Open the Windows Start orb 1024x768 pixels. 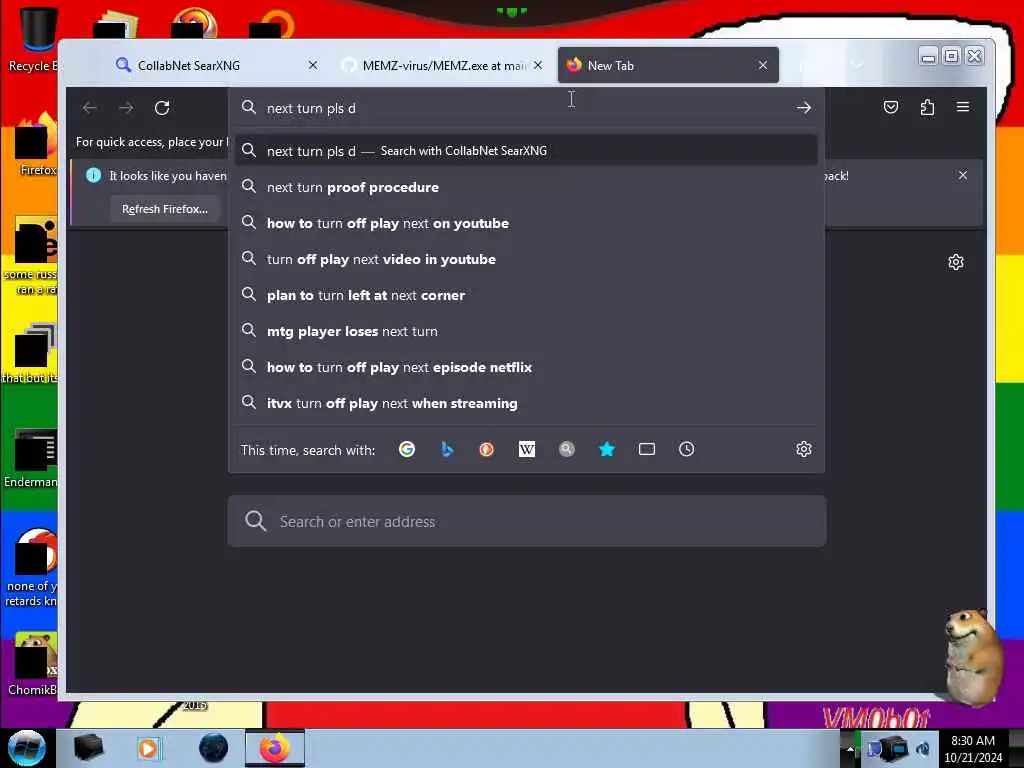coord(27,748)
